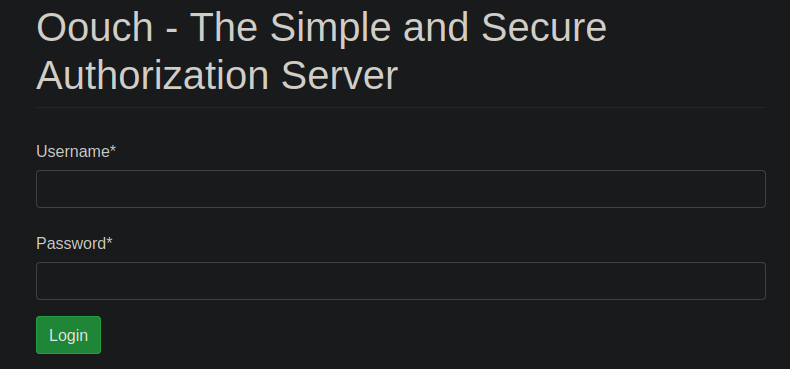
Task: Click the Password* label text
Action: coord(74,243)
